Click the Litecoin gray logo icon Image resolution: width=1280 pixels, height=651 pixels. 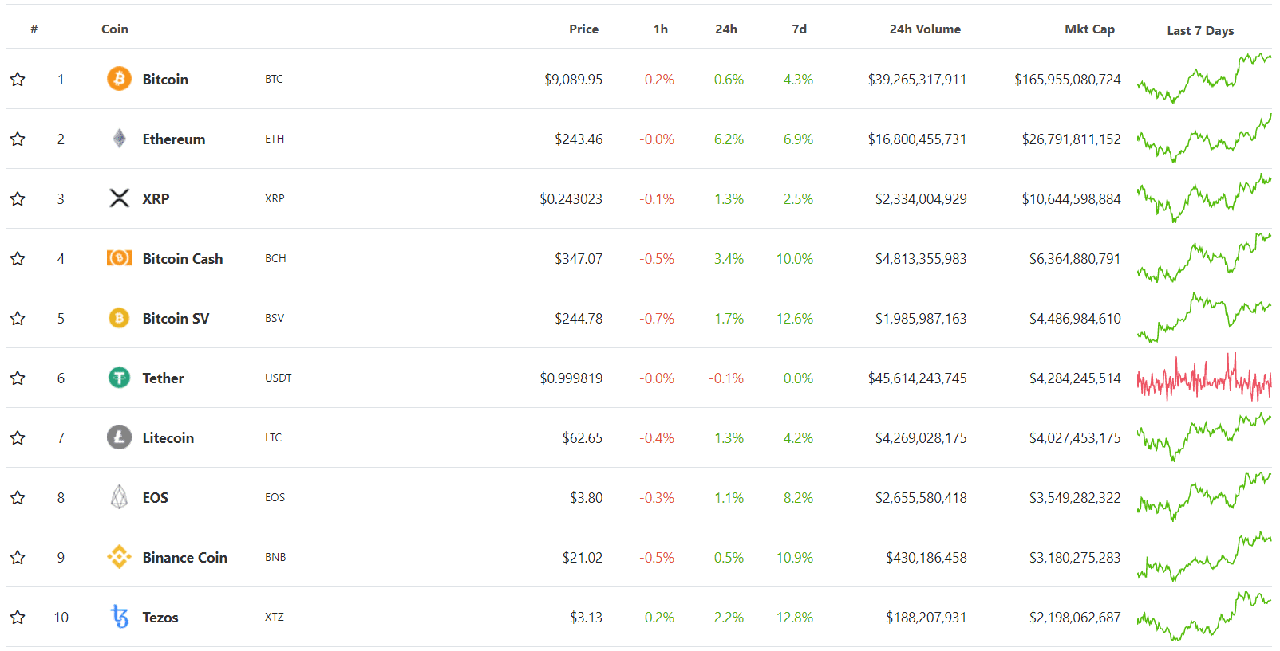point(119,438)
